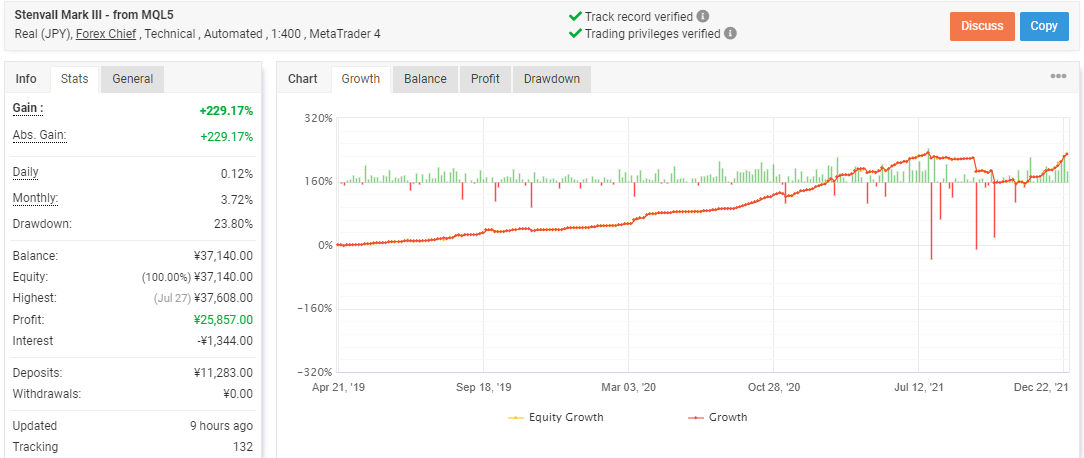Select the Balance chart tab
Viewport: 1084px width, 458px height.
(x=425, y=79)
